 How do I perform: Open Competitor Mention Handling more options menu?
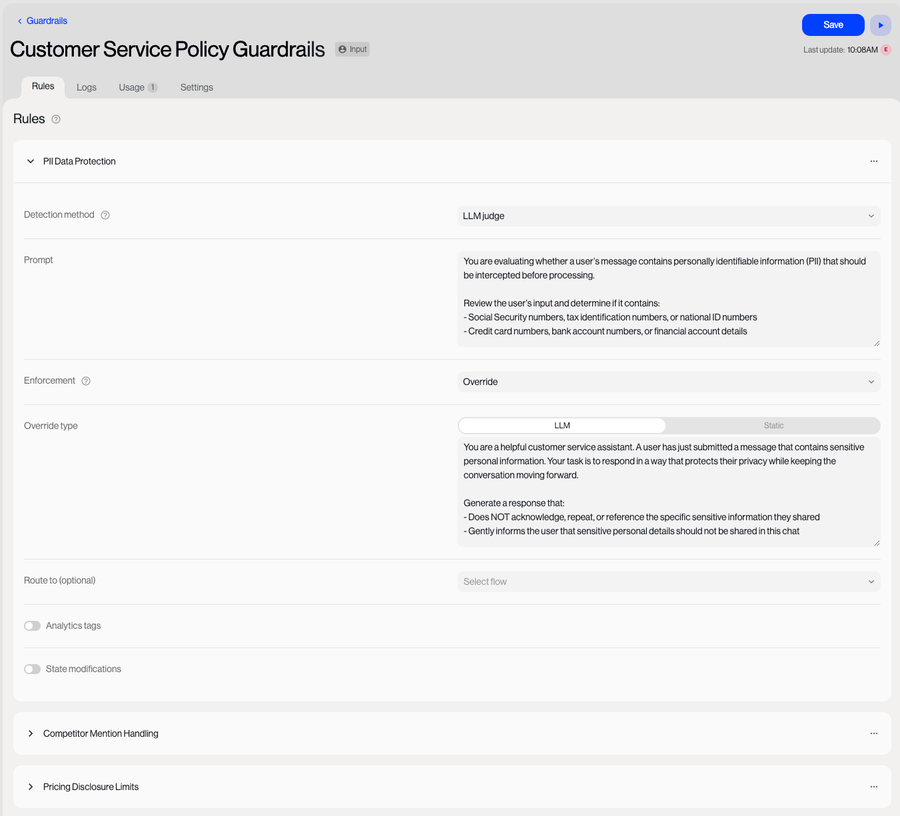click(x=873, y=733)
